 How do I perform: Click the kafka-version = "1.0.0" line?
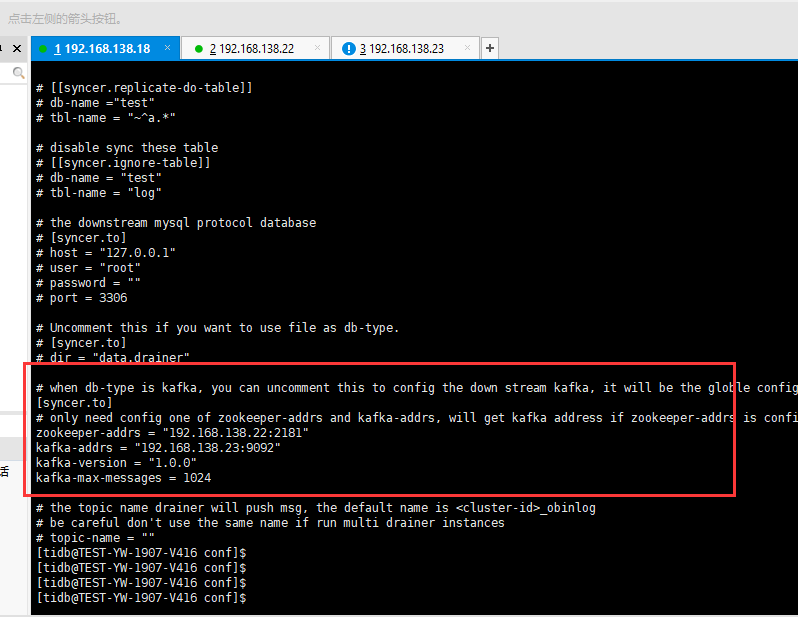pos(116,463)
